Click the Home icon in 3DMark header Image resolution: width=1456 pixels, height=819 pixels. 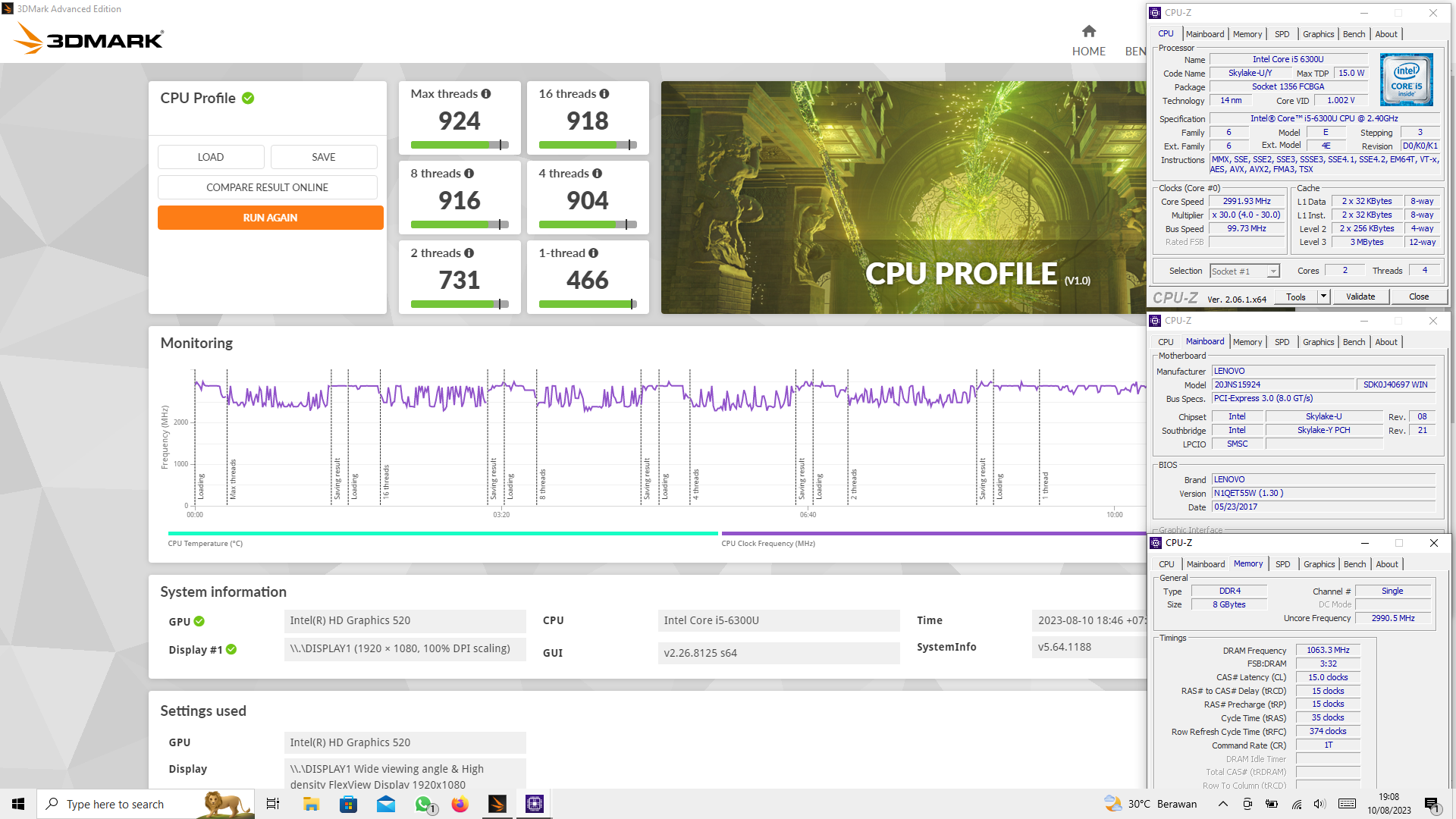click(x=1089, y=31)
